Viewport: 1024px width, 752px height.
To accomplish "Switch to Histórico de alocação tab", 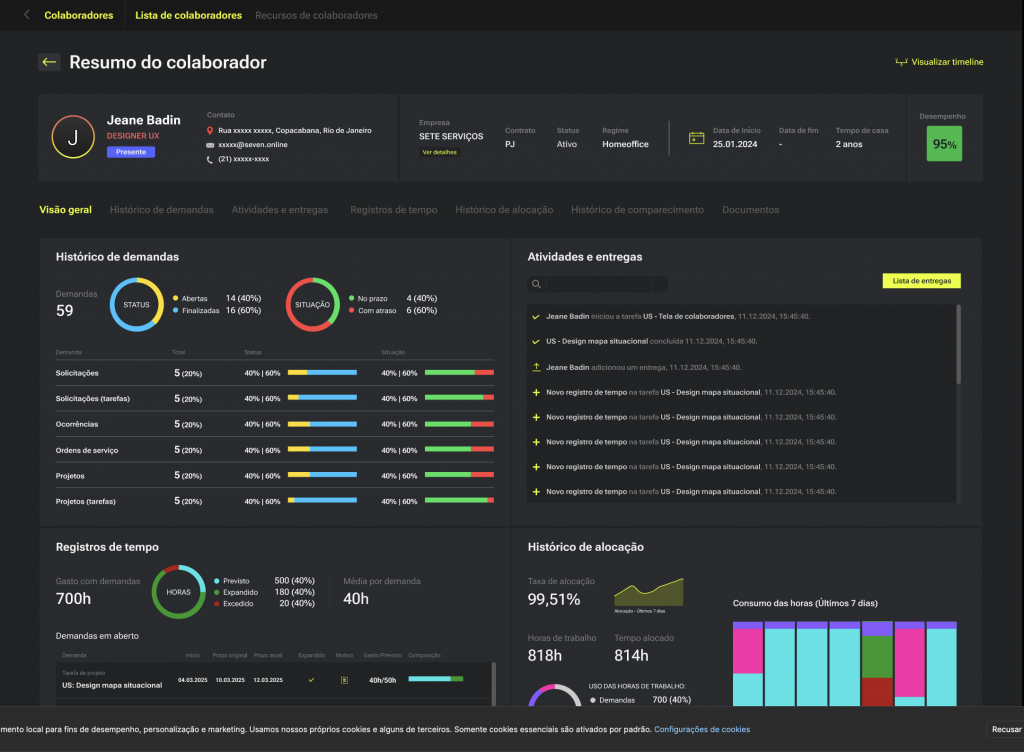I will coord(504,210).
